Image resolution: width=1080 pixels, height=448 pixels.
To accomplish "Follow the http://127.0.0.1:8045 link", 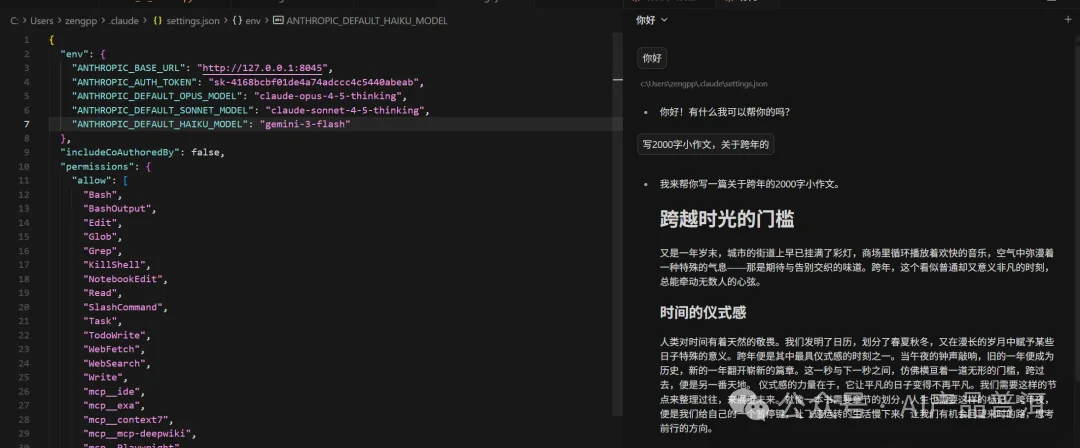I will click(x=264, y=68).
